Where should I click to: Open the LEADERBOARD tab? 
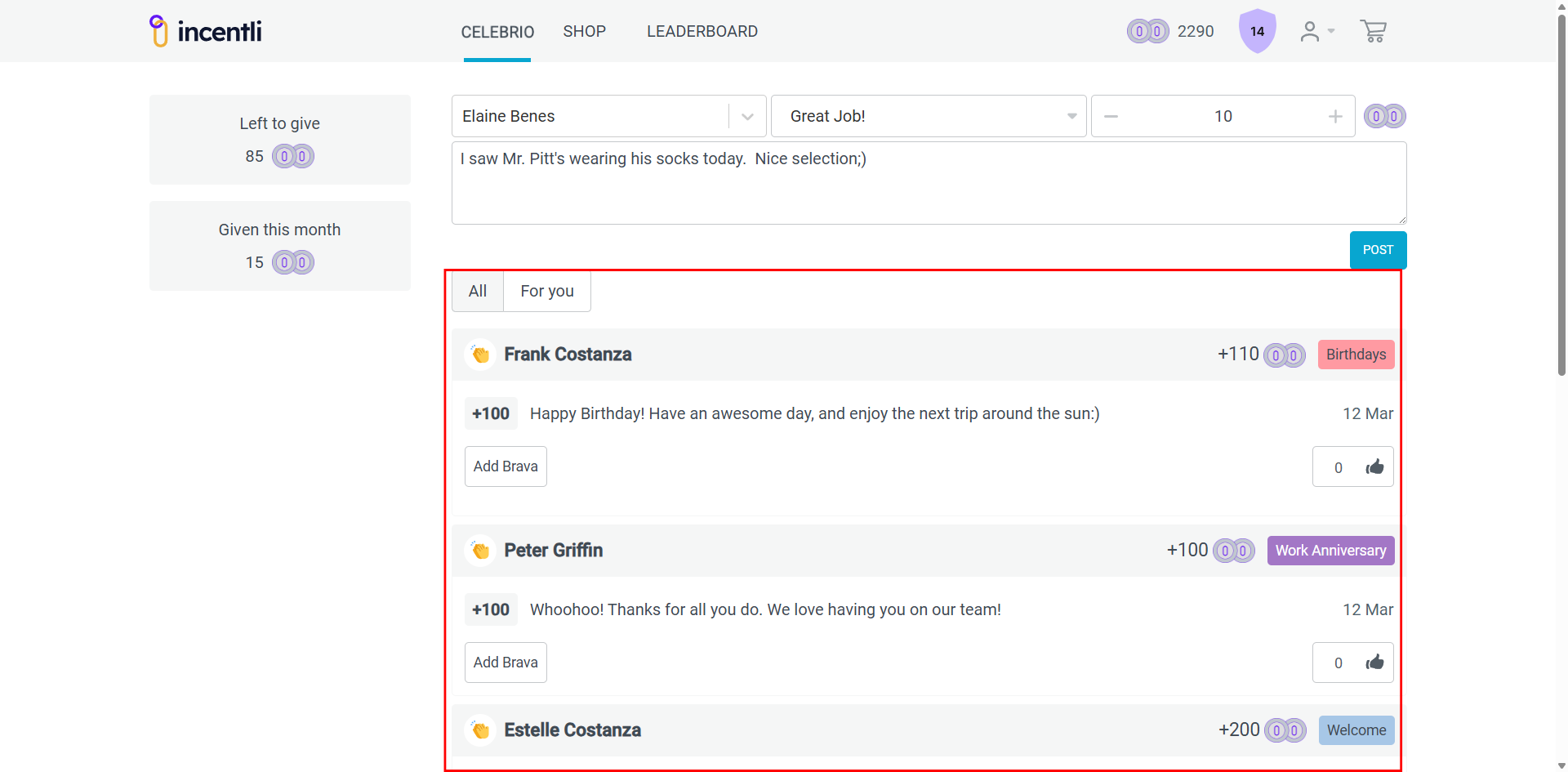[702, 32]
